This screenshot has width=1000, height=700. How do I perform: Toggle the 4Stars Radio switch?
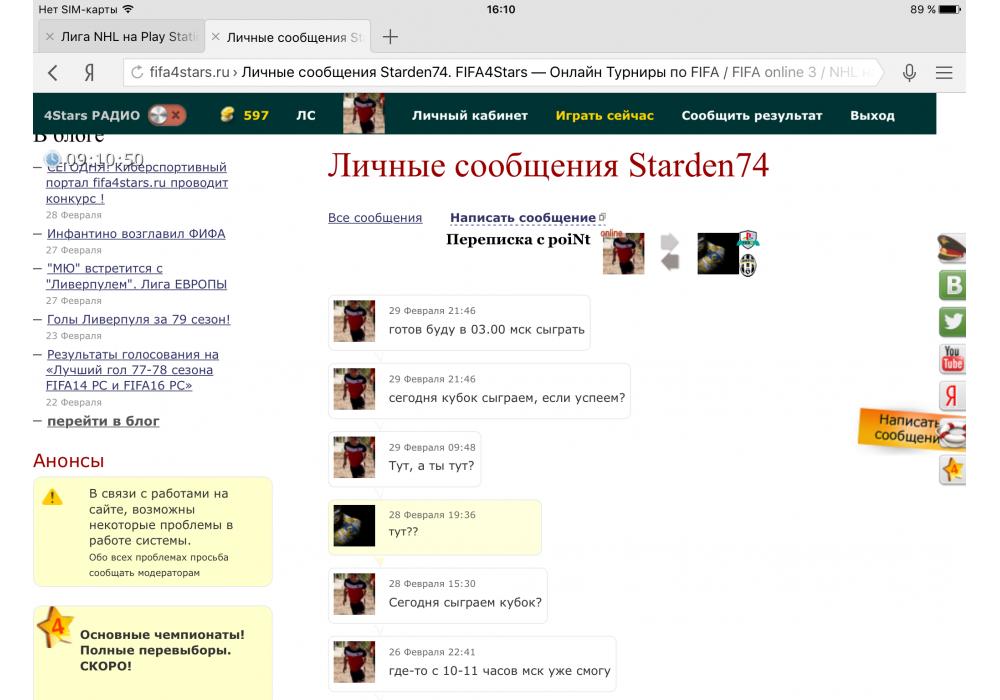point(166,115)
